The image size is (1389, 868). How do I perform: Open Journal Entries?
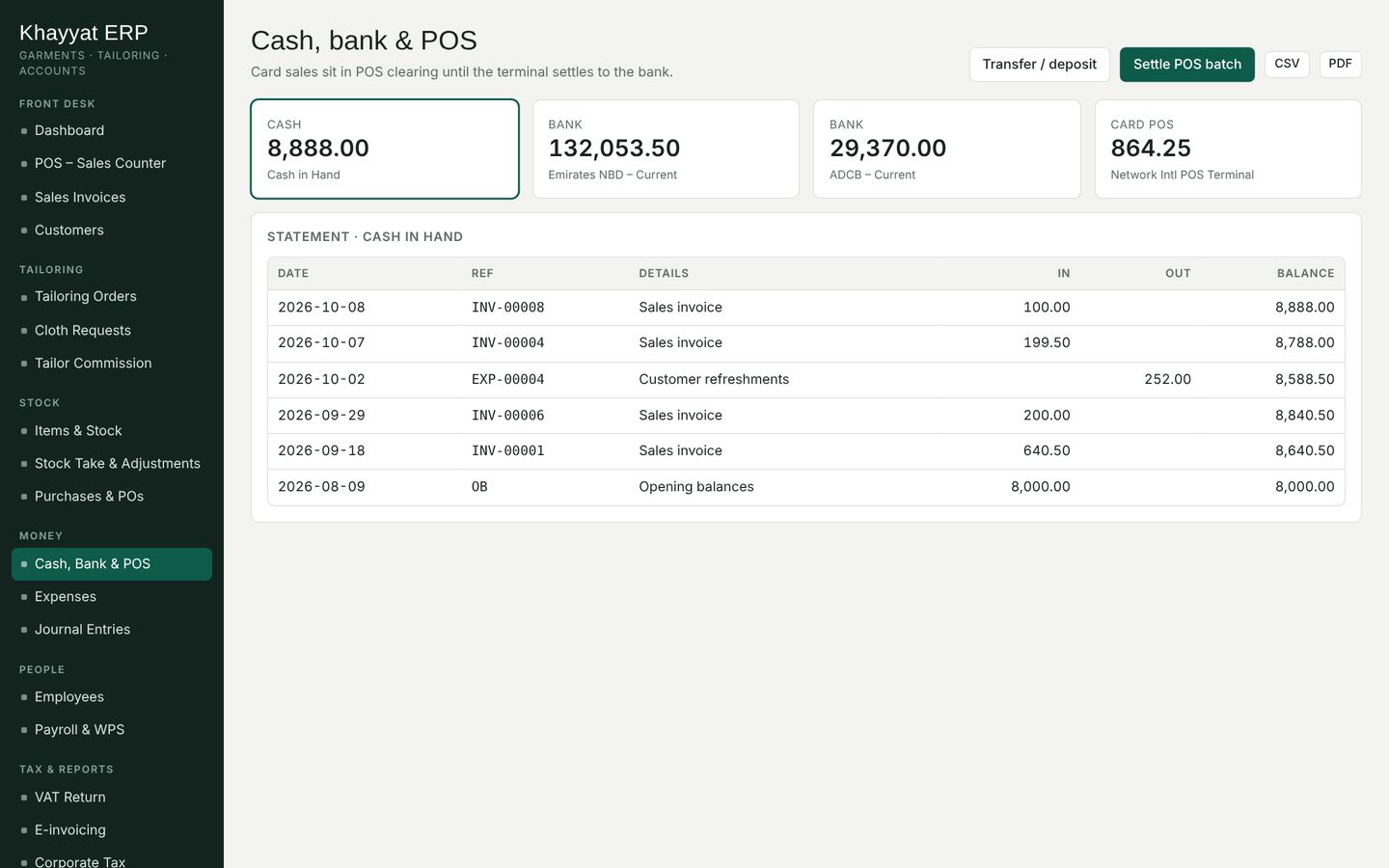[112, 629]
